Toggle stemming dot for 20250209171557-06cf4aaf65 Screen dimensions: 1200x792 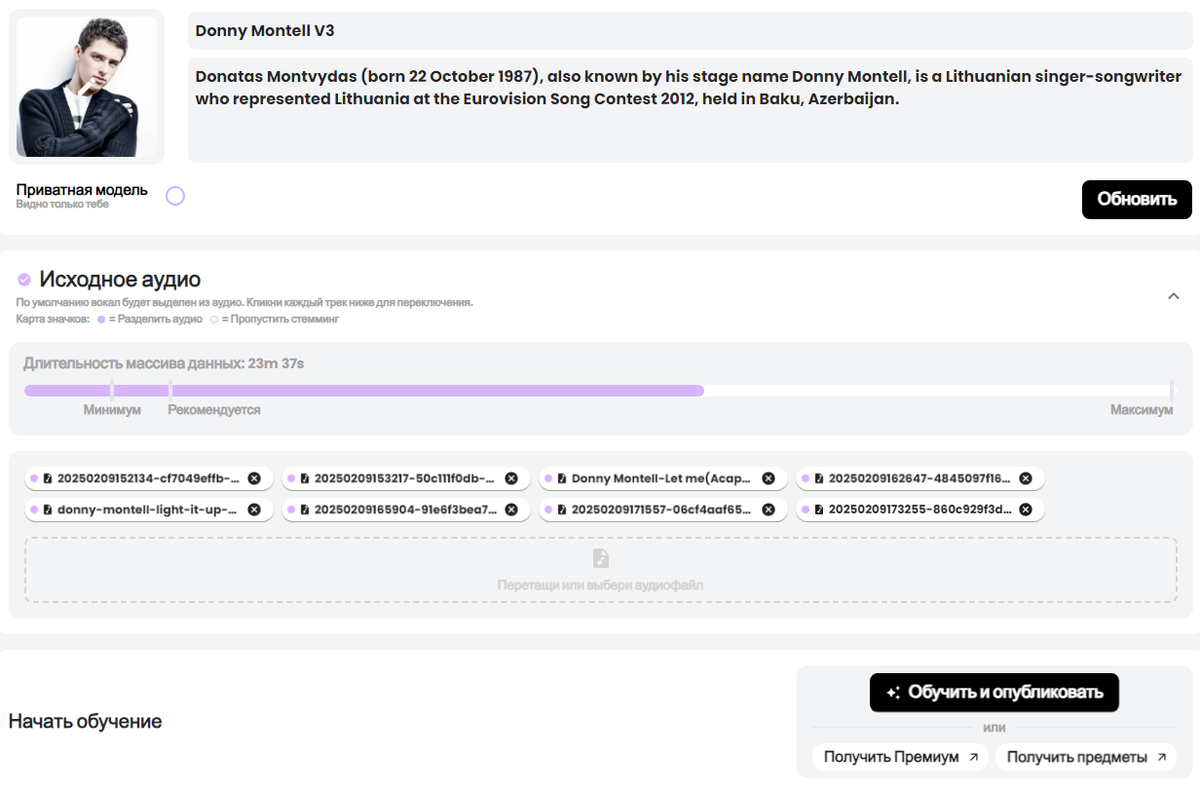click(548, 510)
